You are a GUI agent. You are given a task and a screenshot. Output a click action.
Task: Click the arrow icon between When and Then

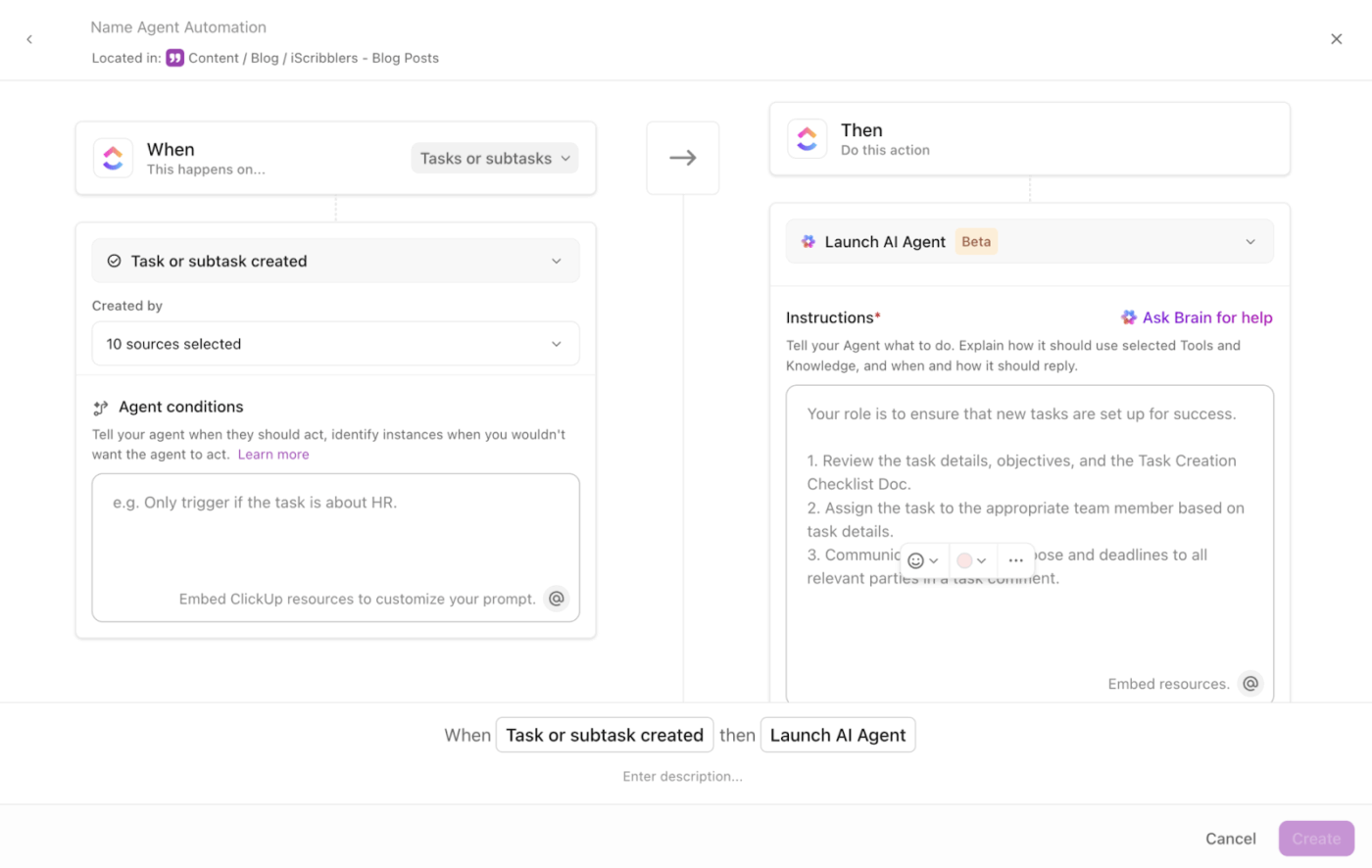[683, 158]
